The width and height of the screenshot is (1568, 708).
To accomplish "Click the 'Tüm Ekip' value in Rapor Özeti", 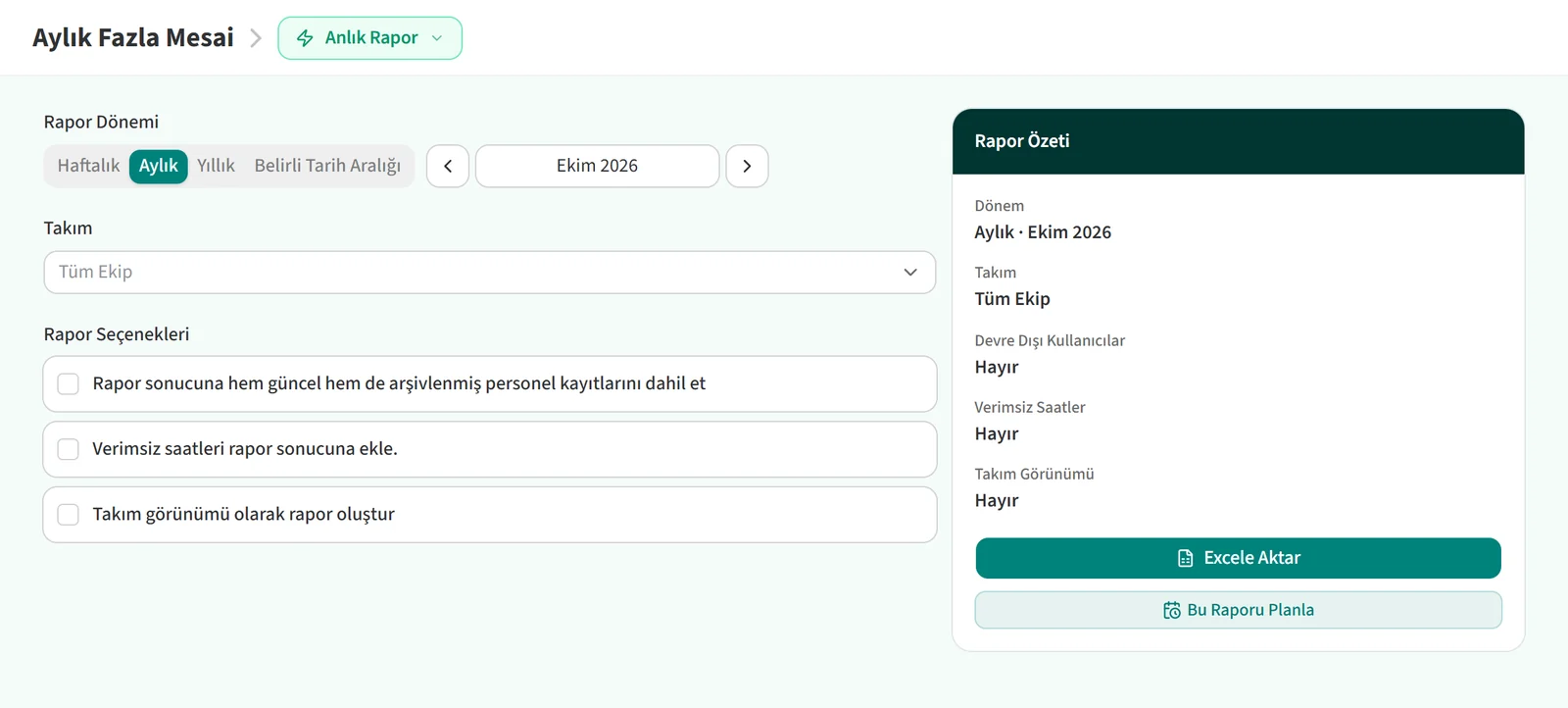I will [x=1012, y=299].
